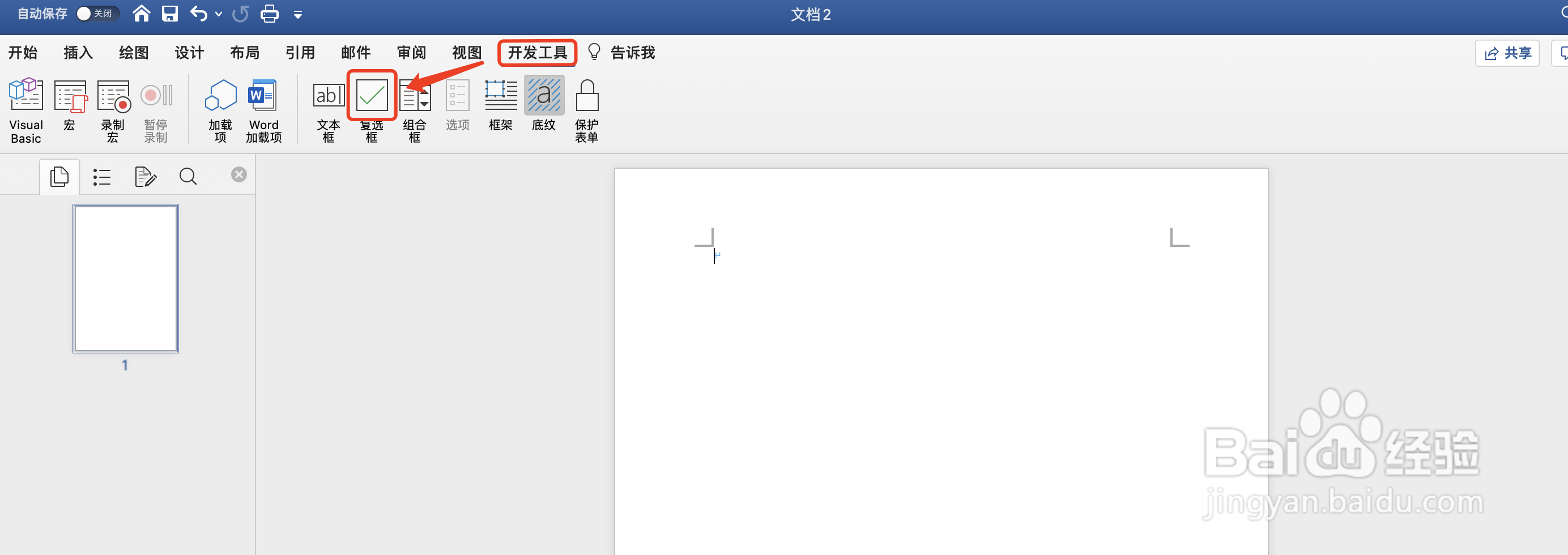Viewport: 1568px width, 555px height.
Task: Click Protect Form (保护表单) lock icon
Action: pyautogui.click(x=587, y=96)
